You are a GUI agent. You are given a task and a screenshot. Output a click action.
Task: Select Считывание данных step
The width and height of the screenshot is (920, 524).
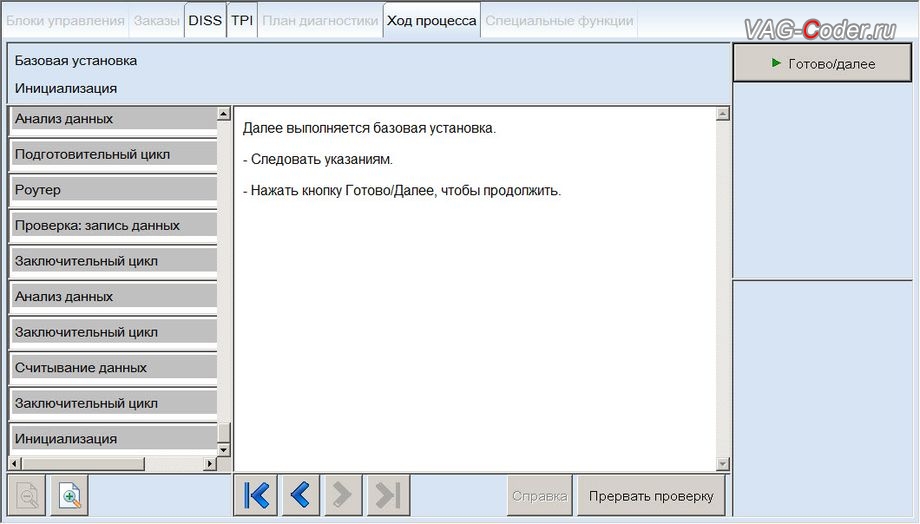coord(114,367)
